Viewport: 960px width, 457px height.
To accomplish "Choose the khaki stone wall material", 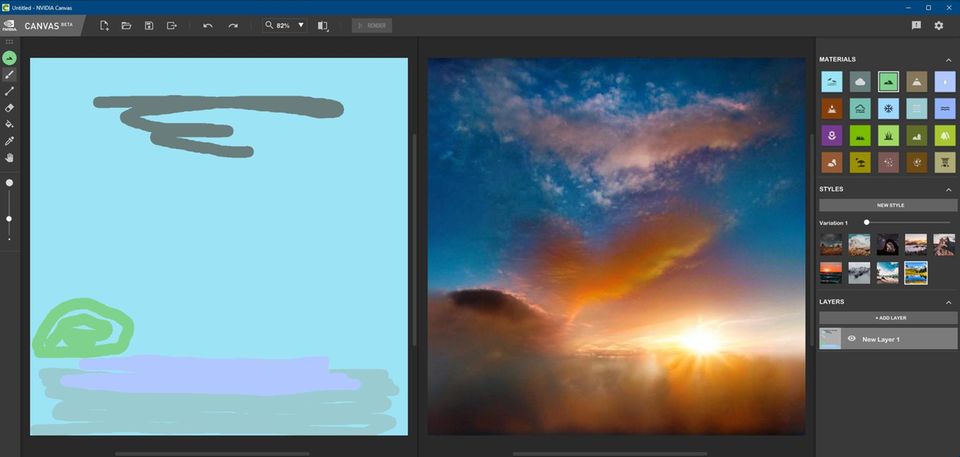I will tap(945, 162).
